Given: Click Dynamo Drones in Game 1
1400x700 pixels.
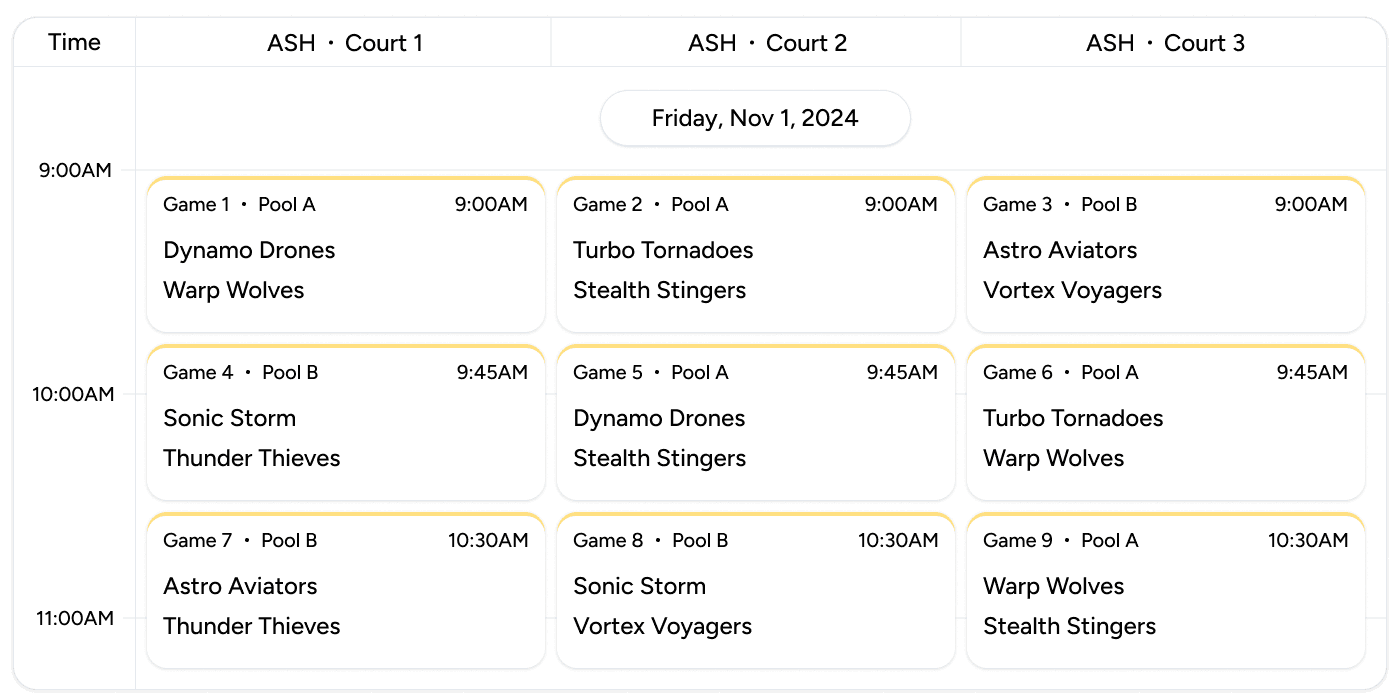Looking at the screenshot, I should 249,250.
